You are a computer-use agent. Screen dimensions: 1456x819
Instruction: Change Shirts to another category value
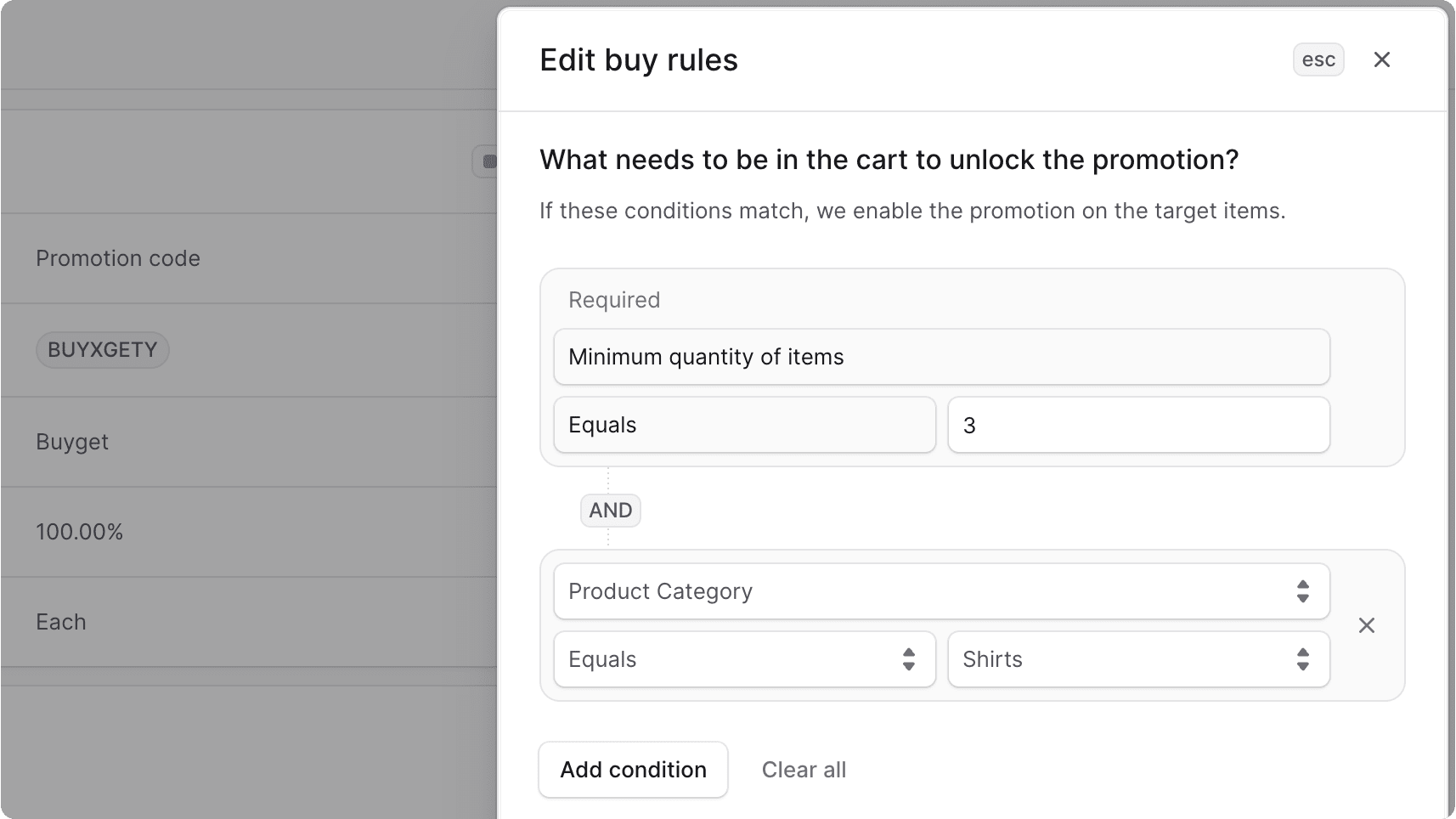tap(1138, 659)
